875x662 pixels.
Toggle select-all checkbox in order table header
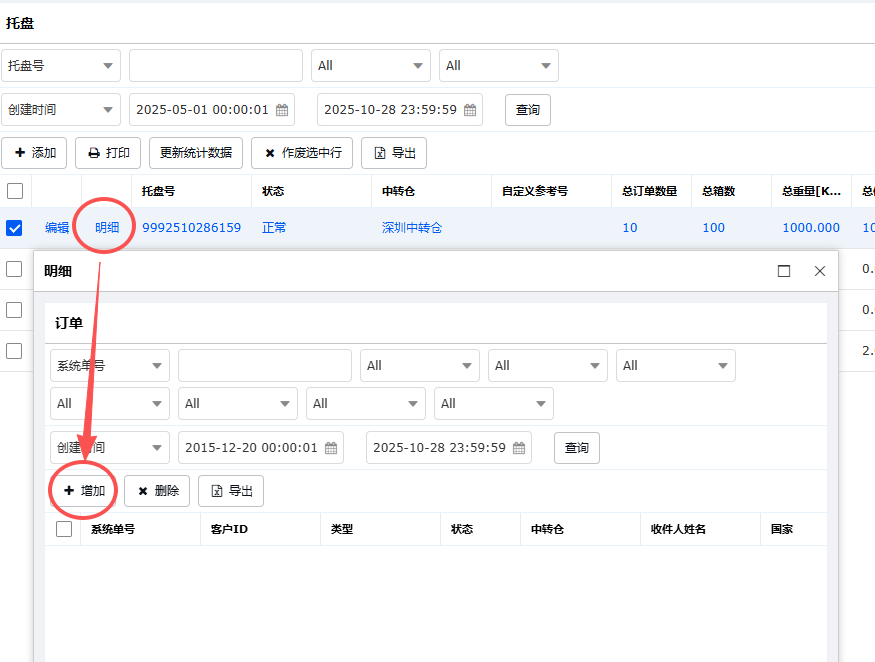point(64,529)
